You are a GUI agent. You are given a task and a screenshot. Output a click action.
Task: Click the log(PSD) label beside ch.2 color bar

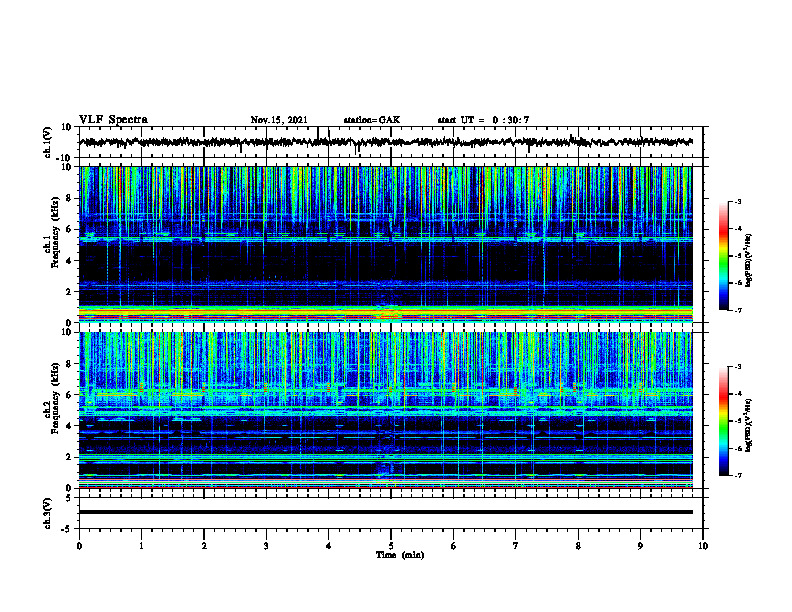(749, 425)
